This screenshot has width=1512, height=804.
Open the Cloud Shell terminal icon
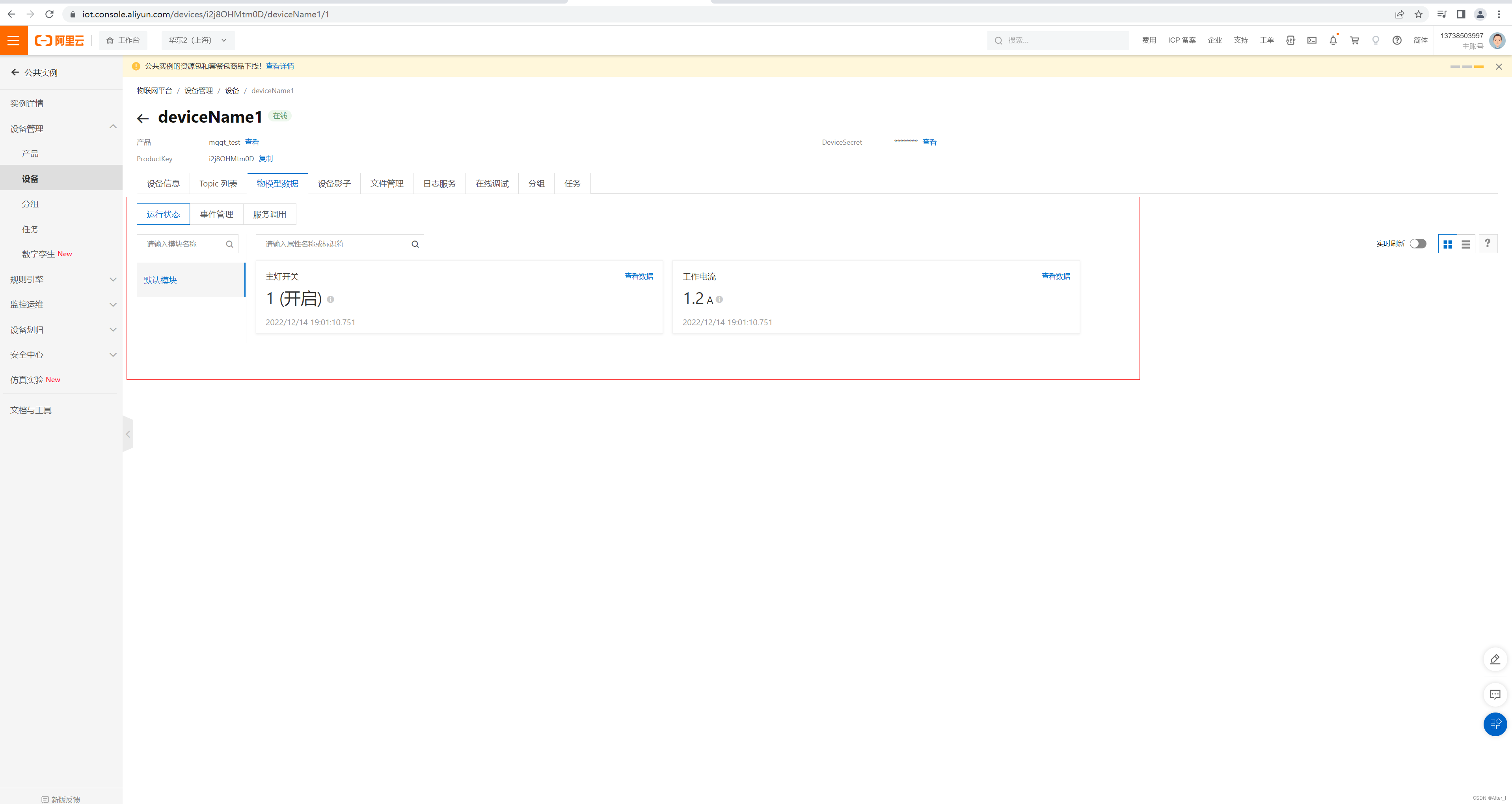(1311, 41)
